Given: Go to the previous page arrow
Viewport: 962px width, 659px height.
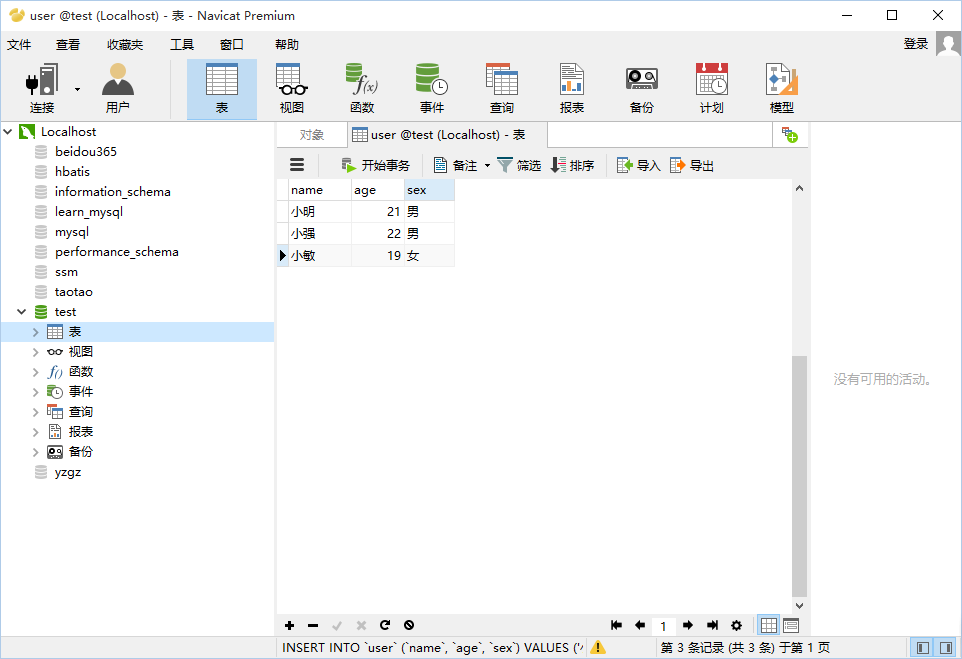Looking at the screenshot, I should coord(640,625).
